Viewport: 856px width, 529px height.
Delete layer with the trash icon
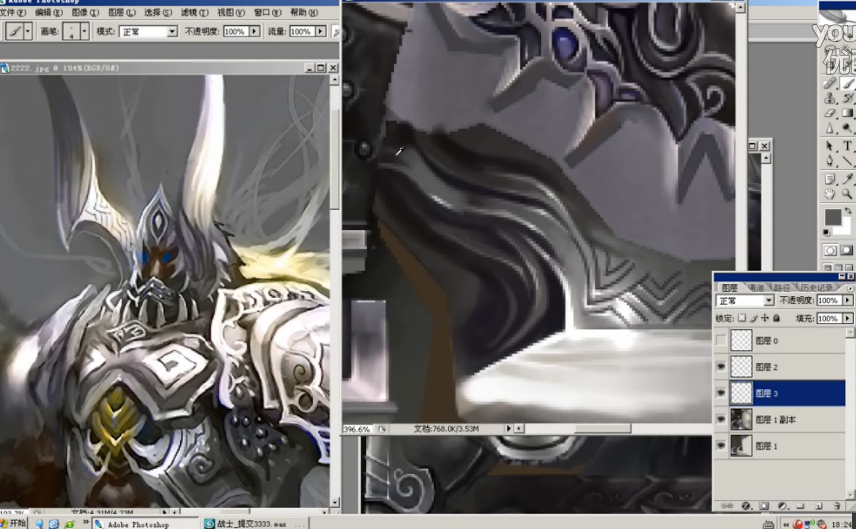click(x=837, y=506)
